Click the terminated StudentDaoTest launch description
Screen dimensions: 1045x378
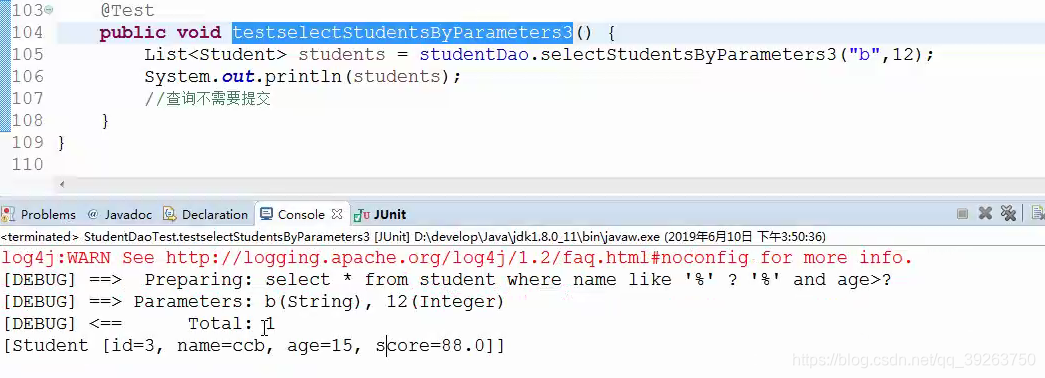pyautogui.click(x=413, y=236)
